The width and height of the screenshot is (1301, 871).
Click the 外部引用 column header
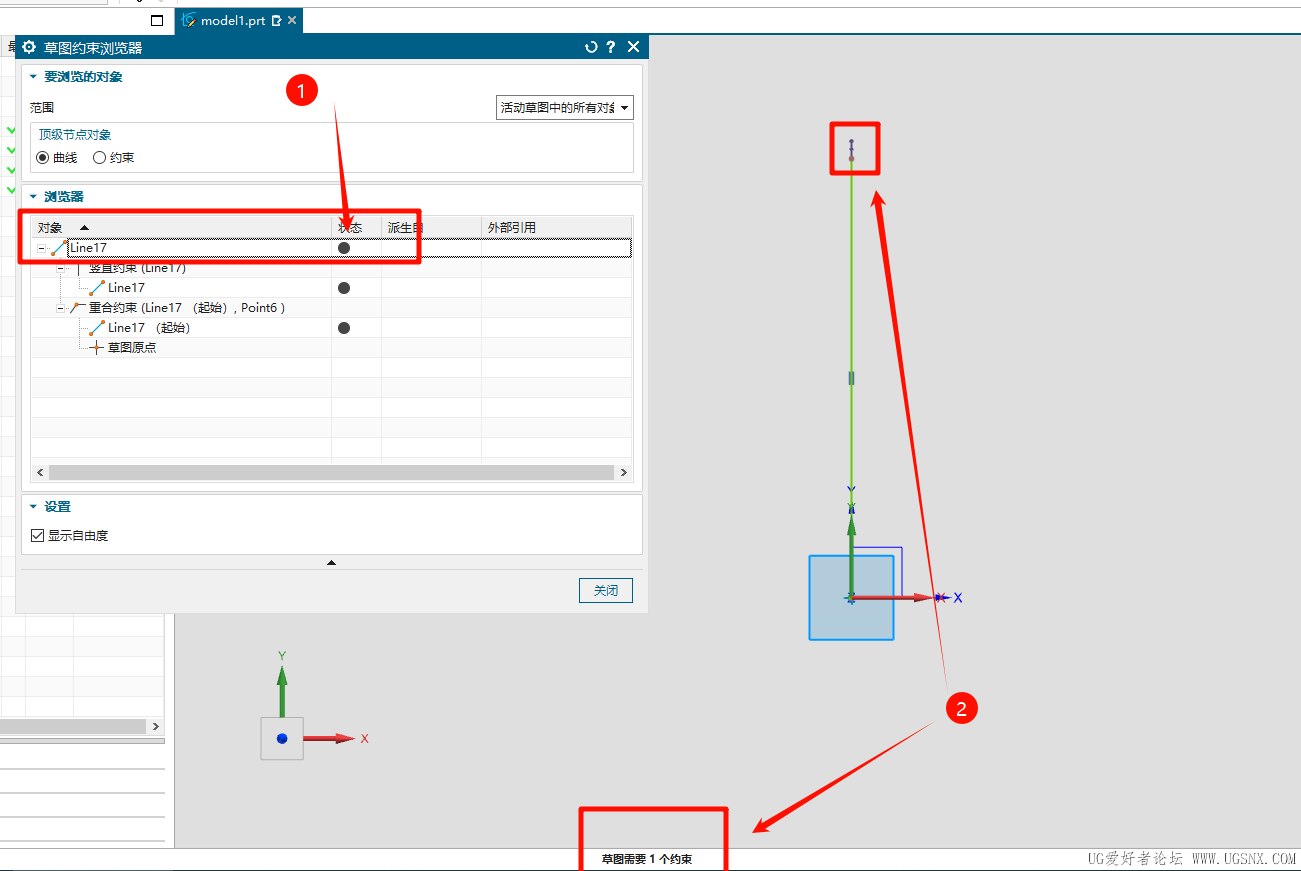(x=556, y=228)
